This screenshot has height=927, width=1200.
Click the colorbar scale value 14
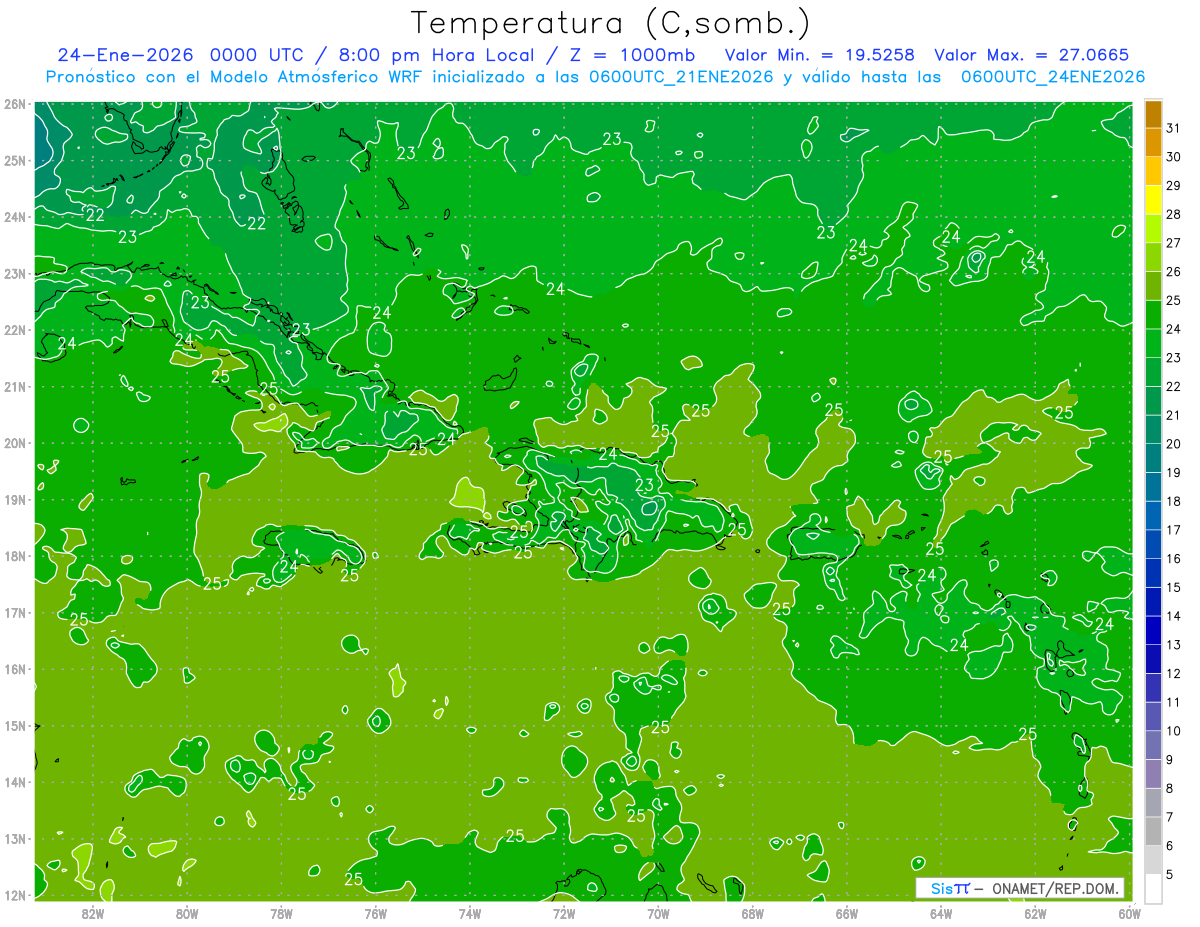point(1173,616)
